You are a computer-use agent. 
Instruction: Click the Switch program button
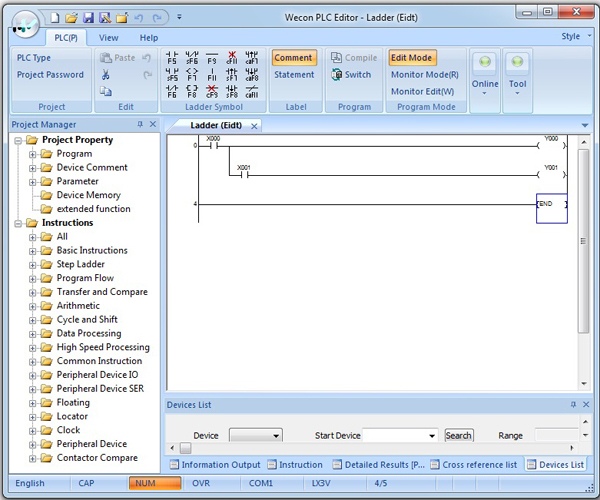click(x=351, y=75)
